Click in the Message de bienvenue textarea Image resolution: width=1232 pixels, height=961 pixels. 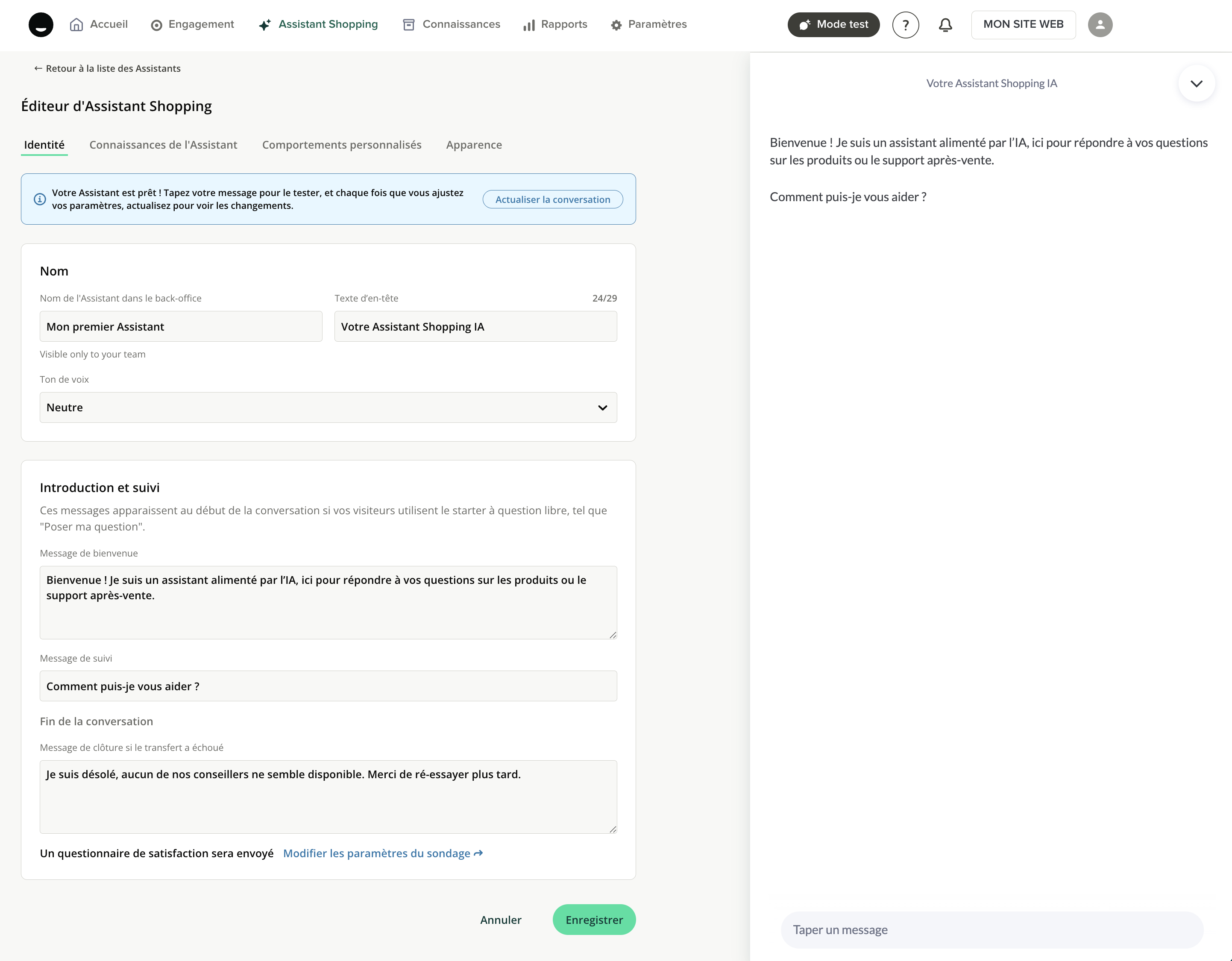click(329, 602)
